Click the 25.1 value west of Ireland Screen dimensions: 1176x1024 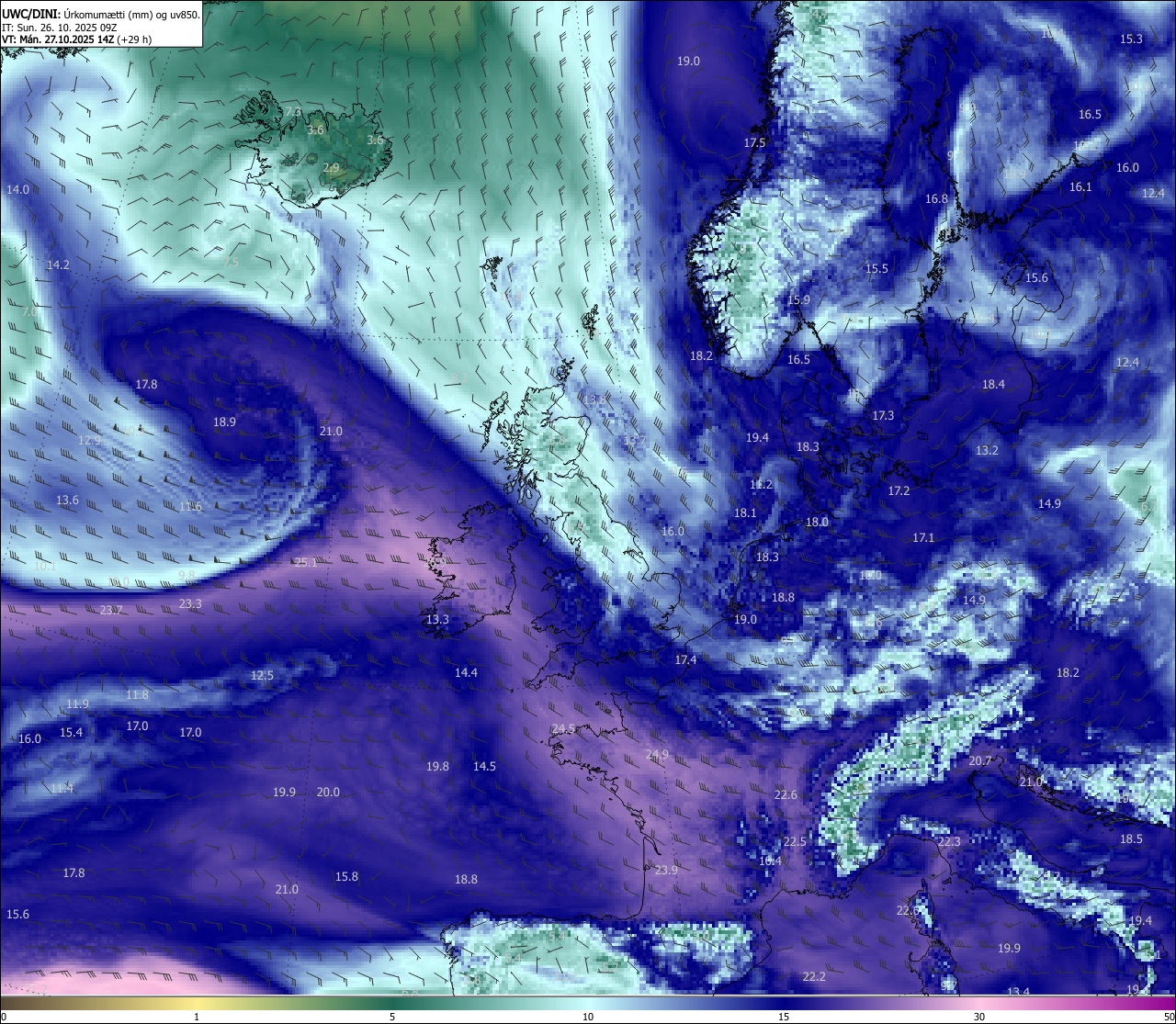(x=306, y=563)
